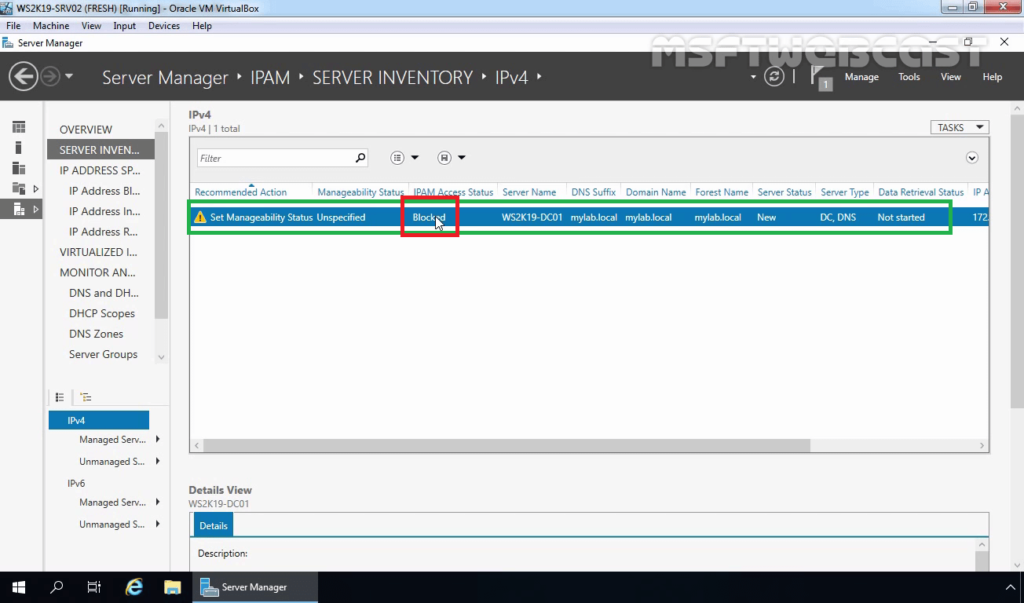
Task: Open DNS Zones navigation item
Action: pos(96,334)
